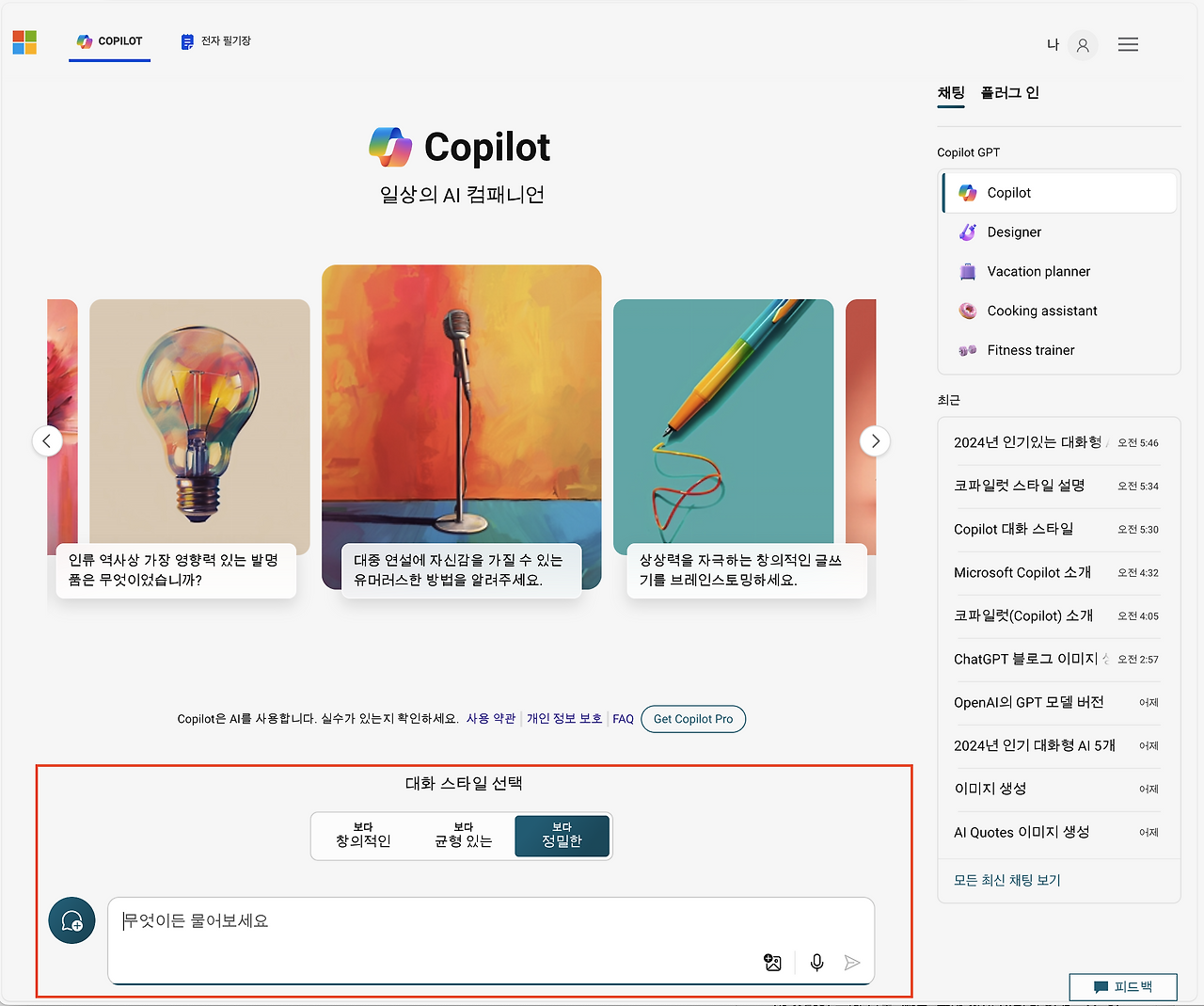Switch to the COPILOT top tab

click(x=109, y=41)
